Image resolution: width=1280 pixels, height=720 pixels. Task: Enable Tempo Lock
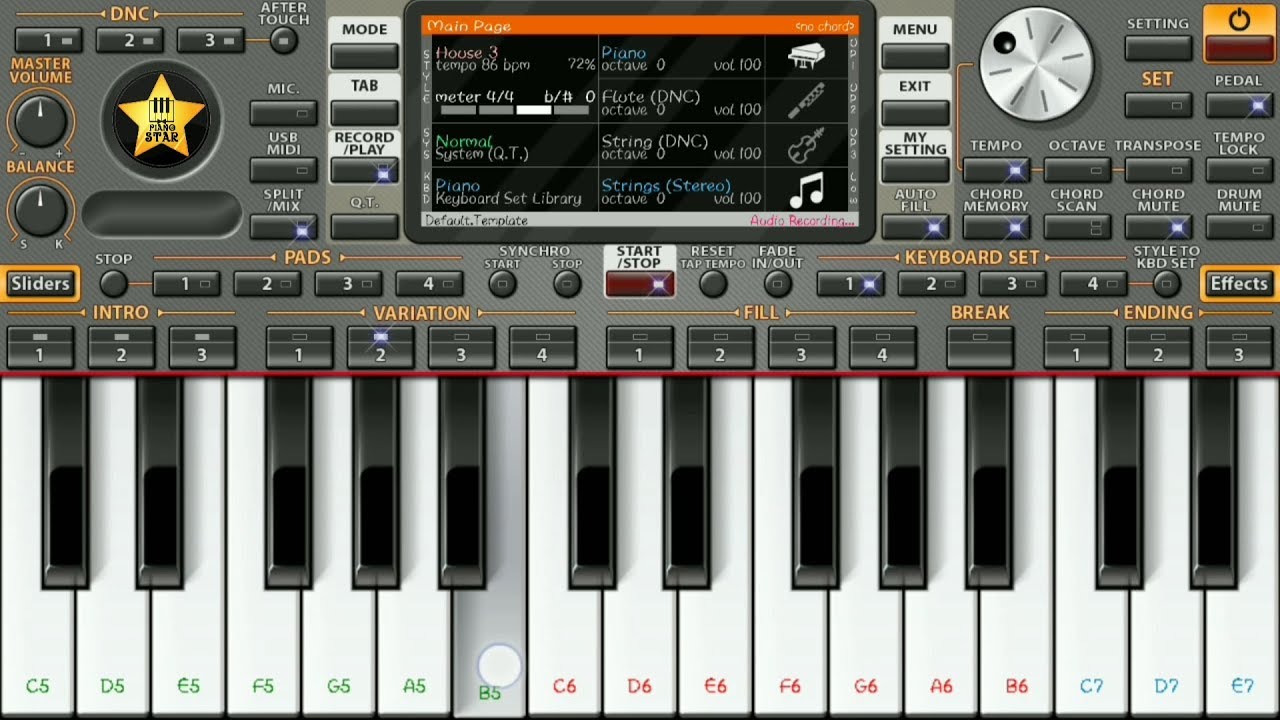coord(1239,170)
